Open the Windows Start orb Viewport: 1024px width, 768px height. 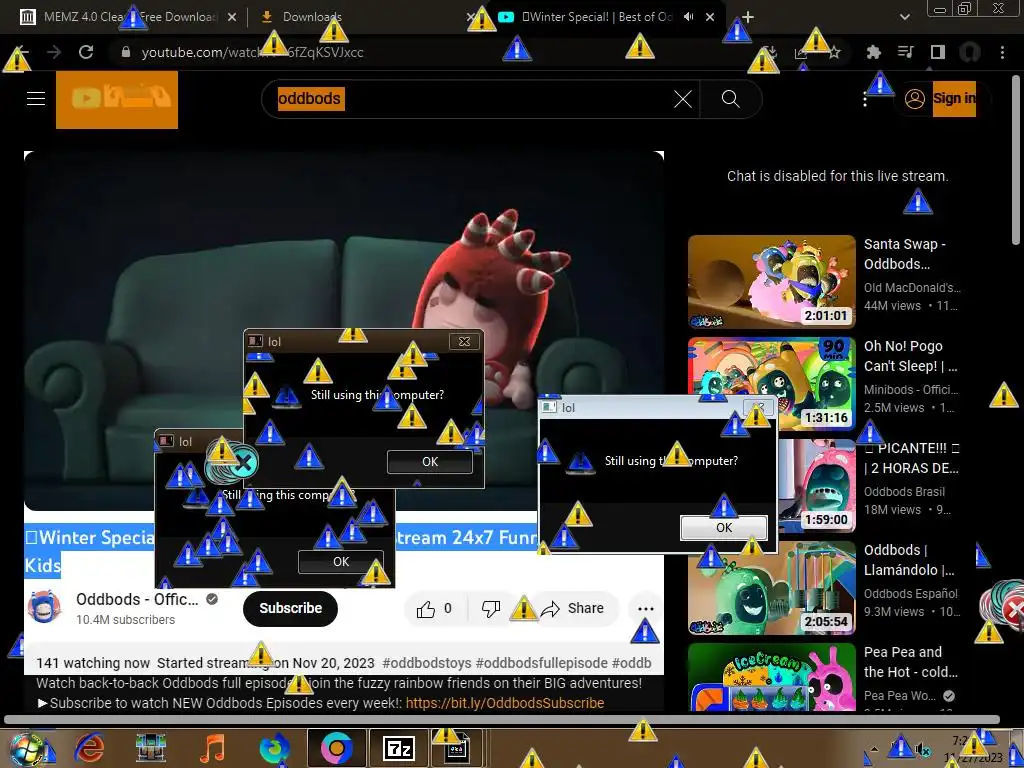click(x=26, y=748)
